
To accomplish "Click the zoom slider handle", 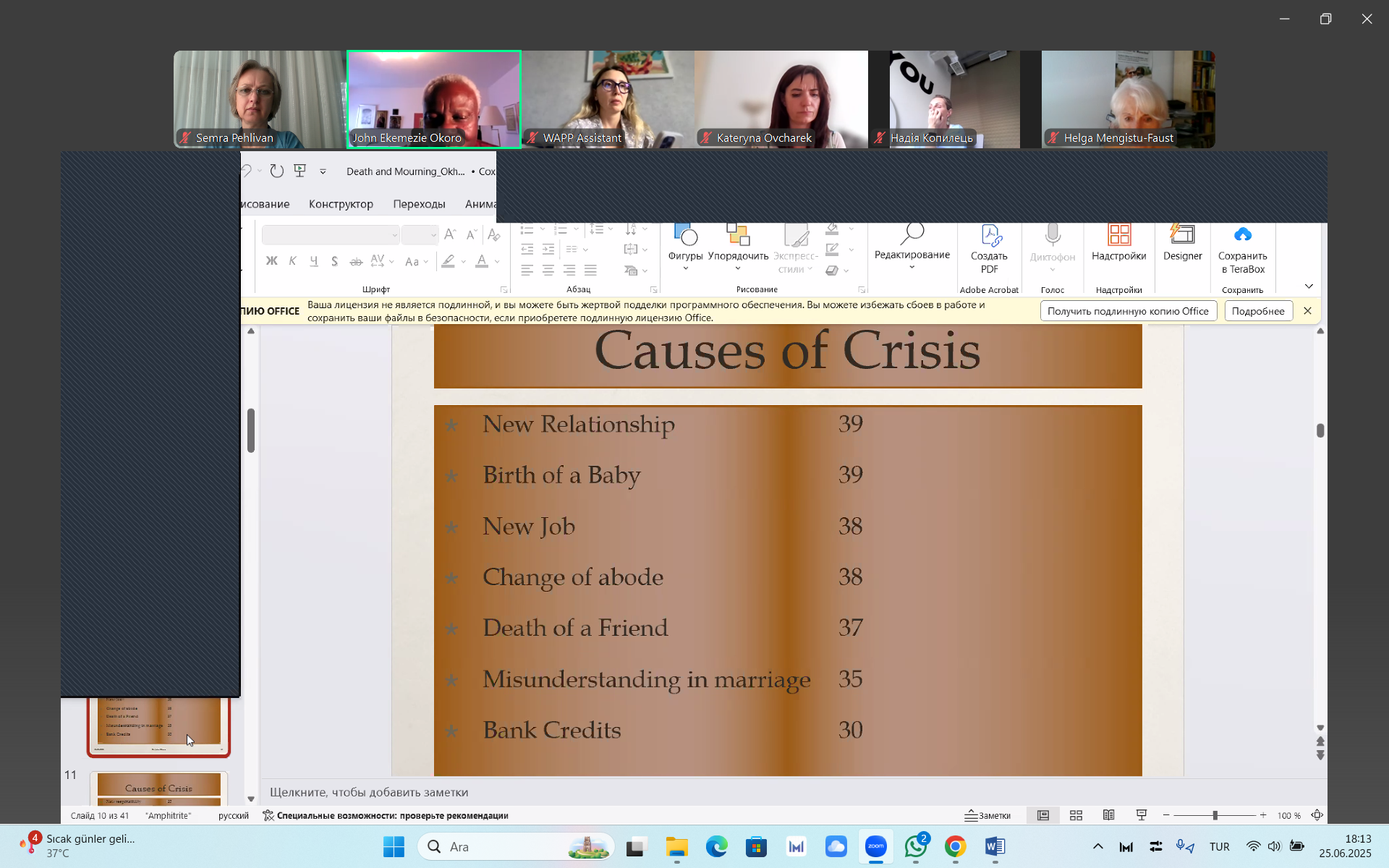I will coord(1215,815).
